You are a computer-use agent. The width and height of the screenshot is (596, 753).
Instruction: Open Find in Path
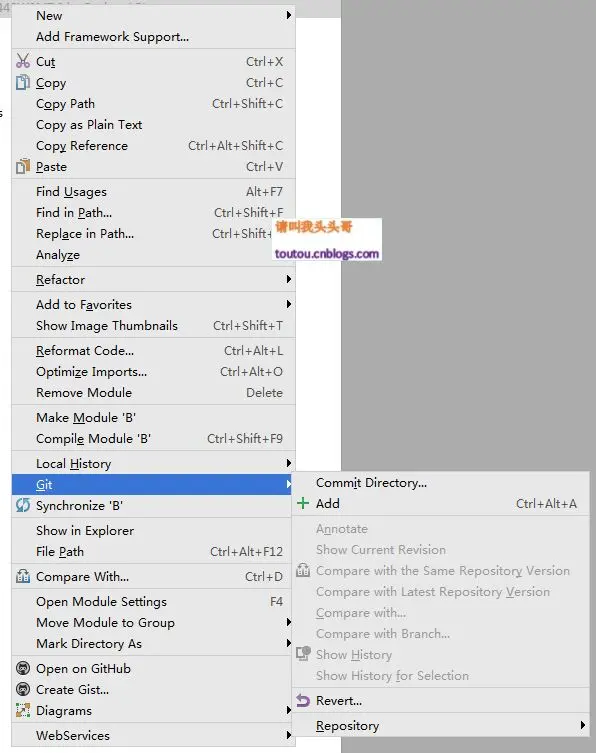pyautogui.click(x=153, y=212)
